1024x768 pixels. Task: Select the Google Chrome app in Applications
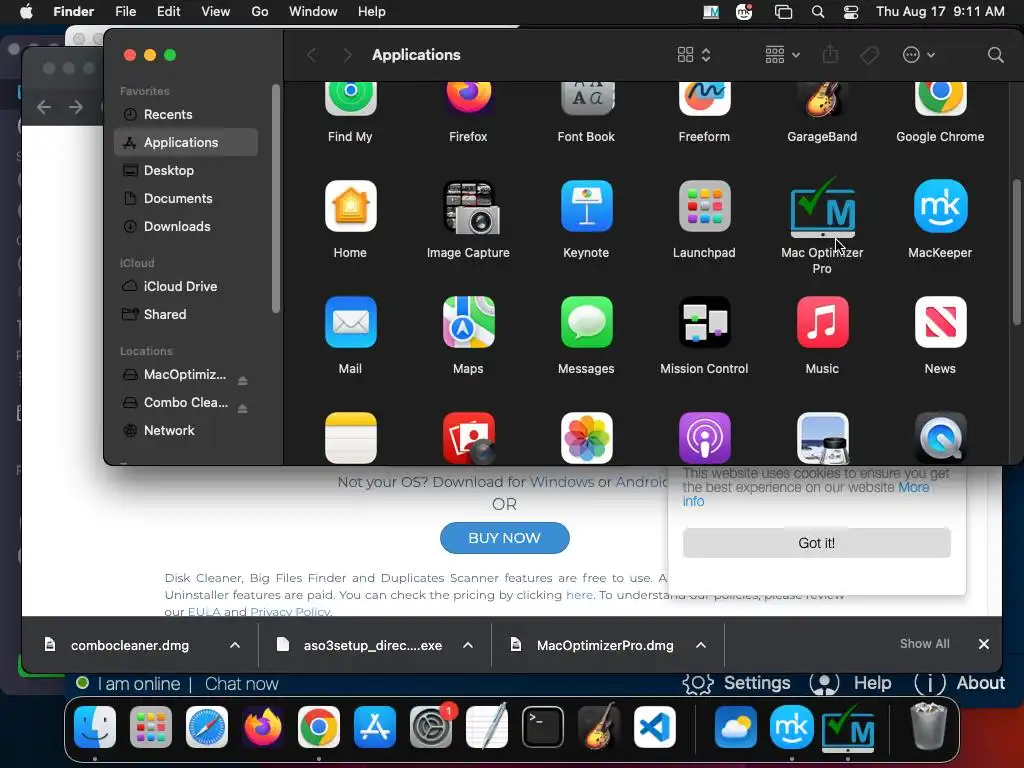tap(940, 99)
